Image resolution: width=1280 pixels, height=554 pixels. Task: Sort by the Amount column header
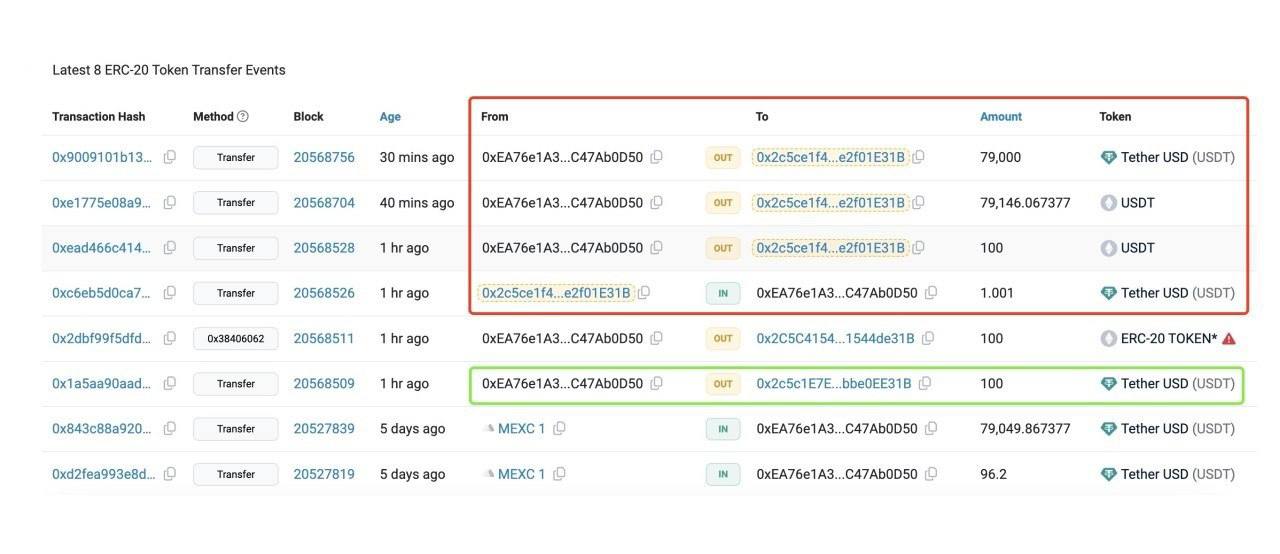(1000, 117)
